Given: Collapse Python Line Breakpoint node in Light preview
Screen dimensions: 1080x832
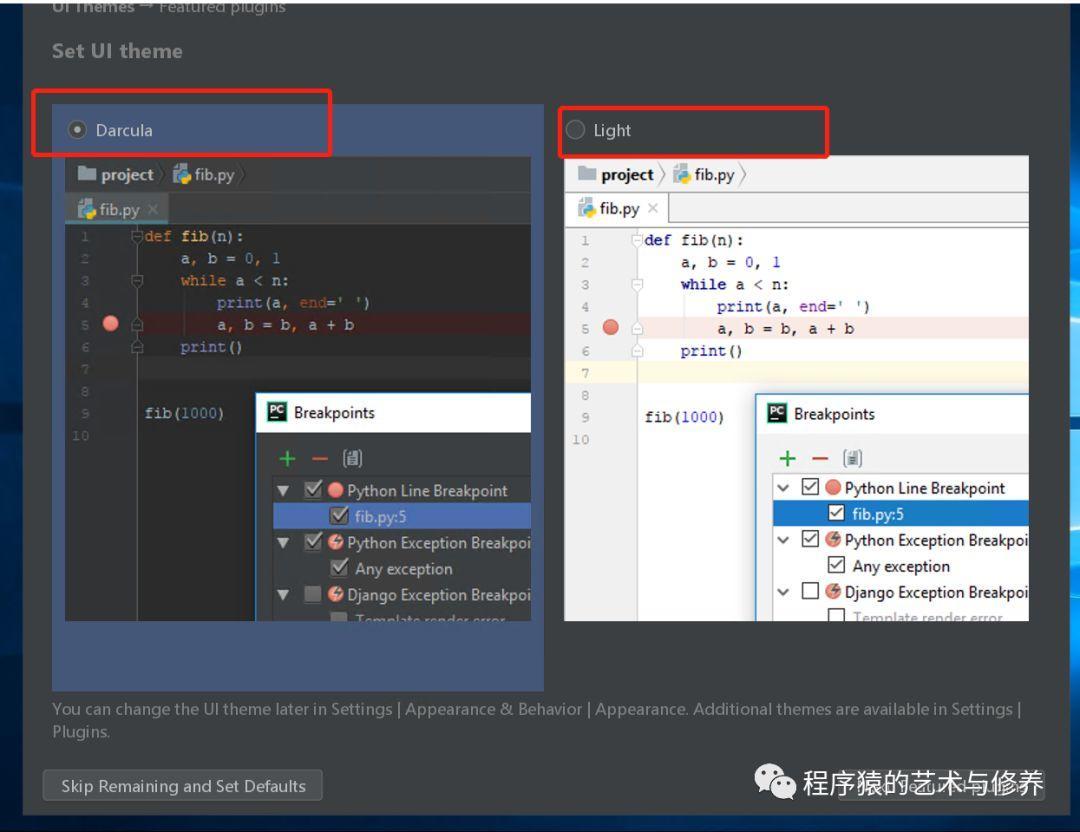Looking at the screenshot, I should (x=783, y=488).
